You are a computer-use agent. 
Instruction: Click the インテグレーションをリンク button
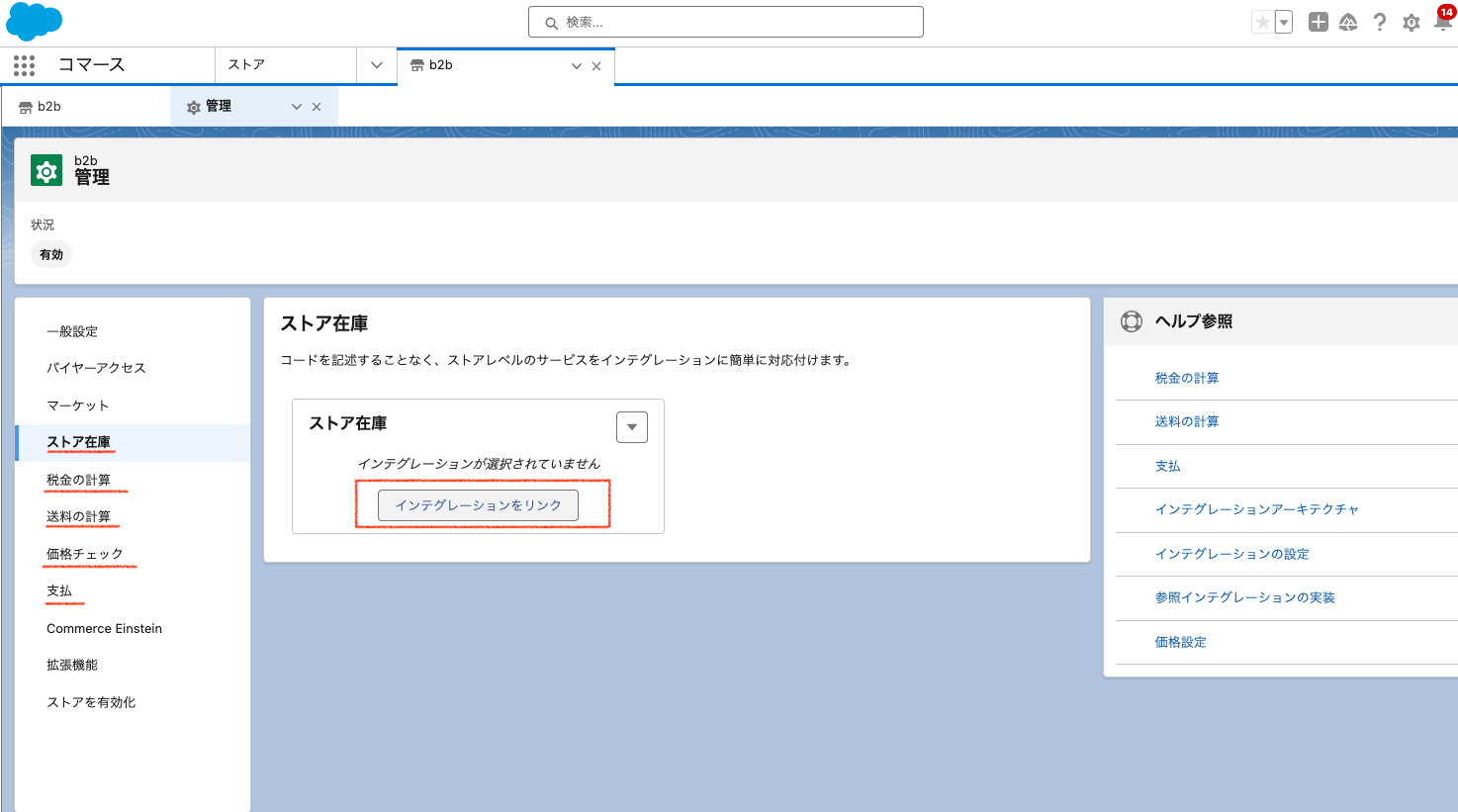(478, 504)
